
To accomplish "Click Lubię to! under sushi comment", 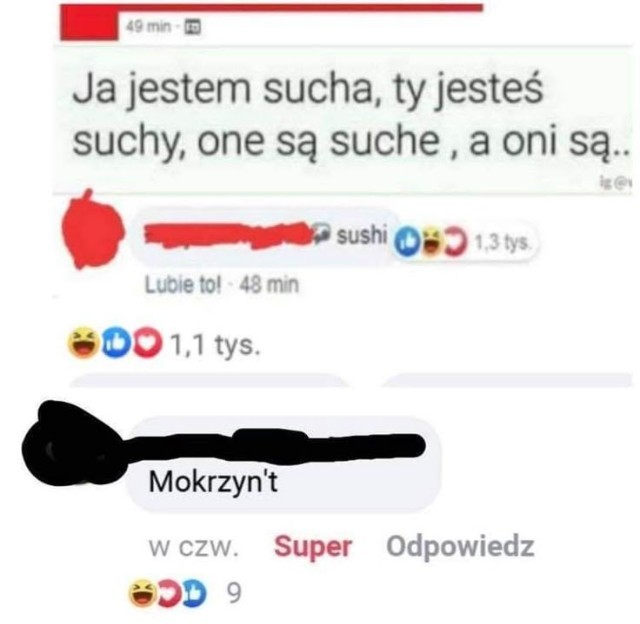I will pyautogui.click(x=183, y=285).
